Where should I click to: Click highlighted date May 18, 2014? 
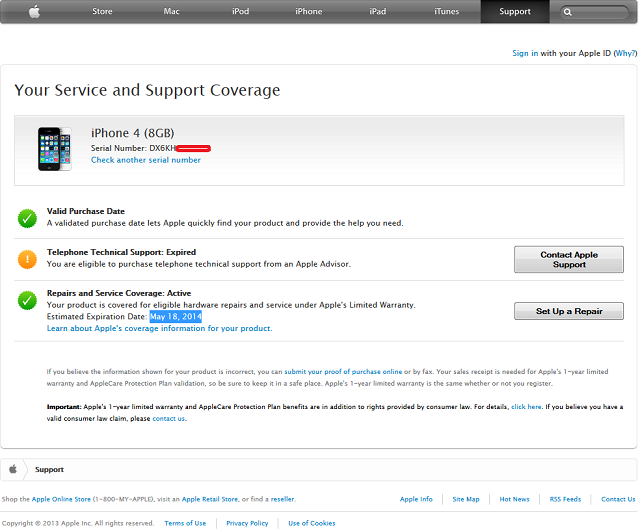176,316
